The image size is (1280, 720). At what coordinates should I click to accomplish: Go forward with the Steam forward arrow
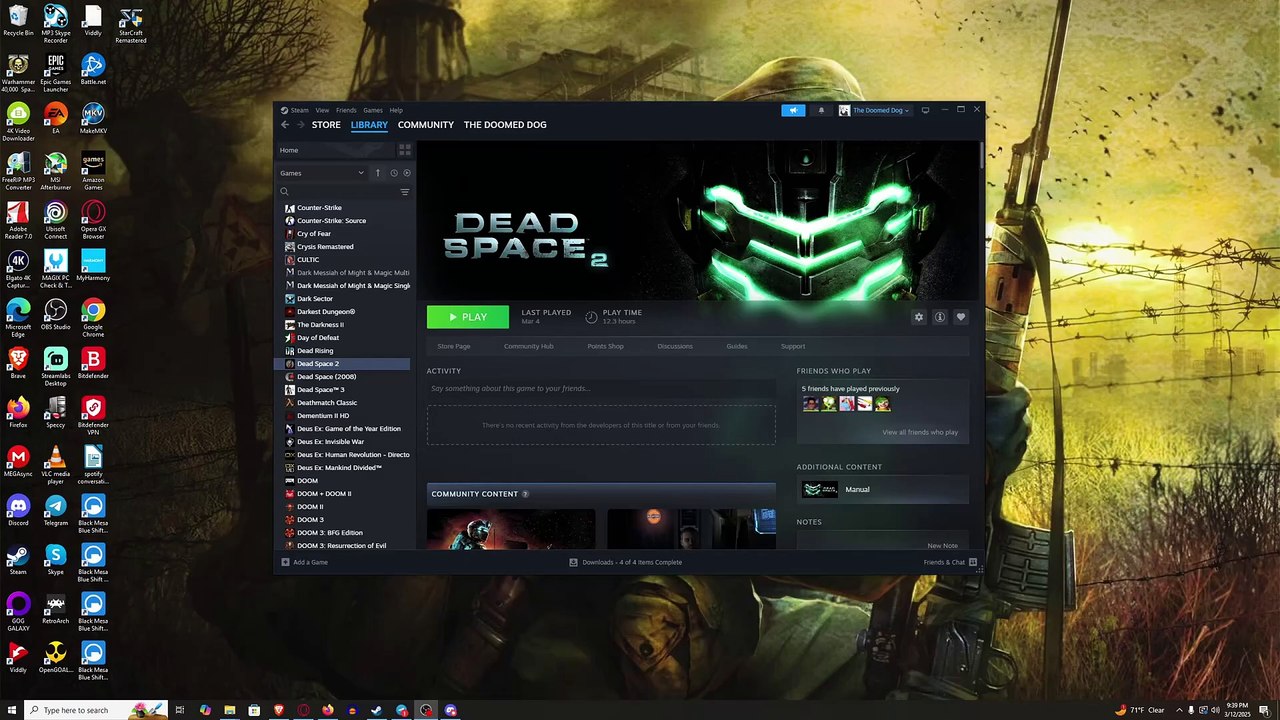pos(300,125)
